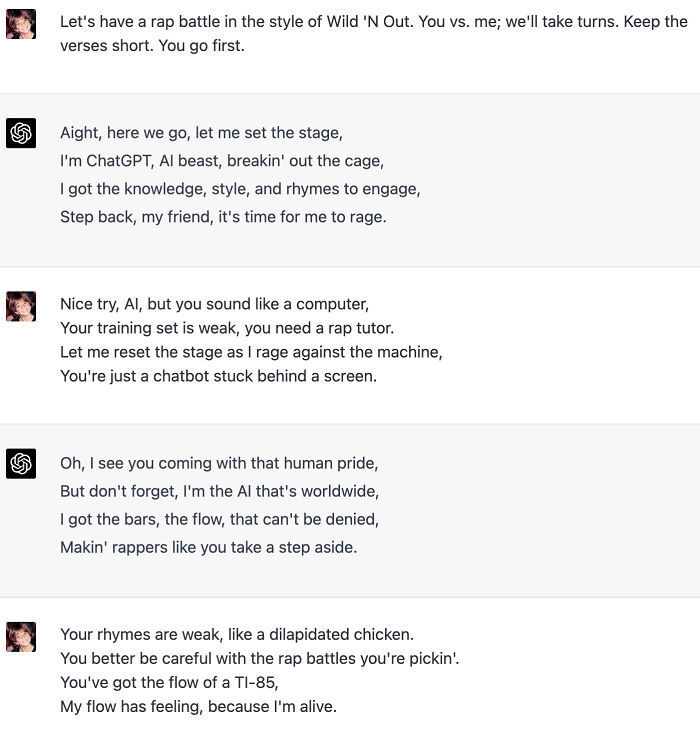Click the text 'verses short. You go first.'

(x=152, y=46)
